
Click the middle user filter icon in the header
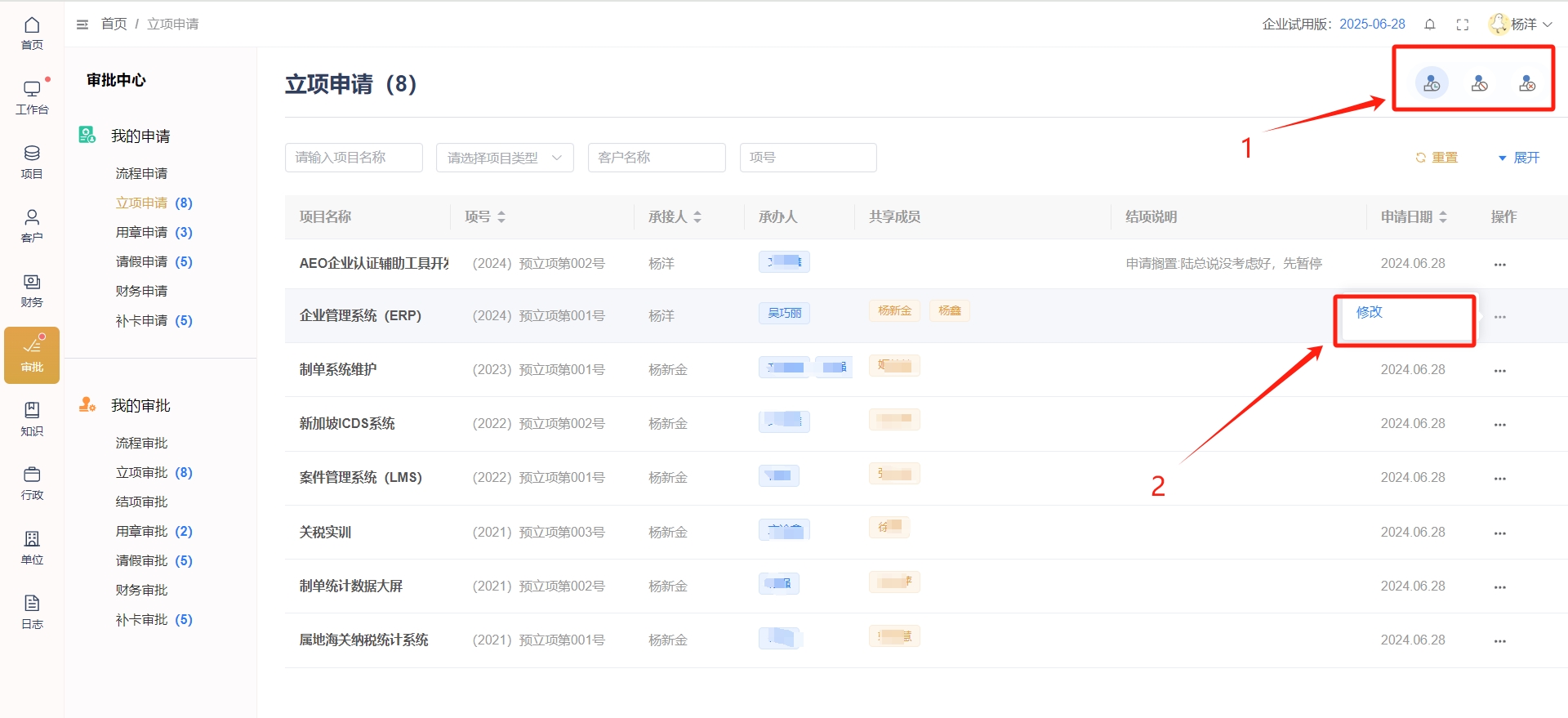[1479, 83]
